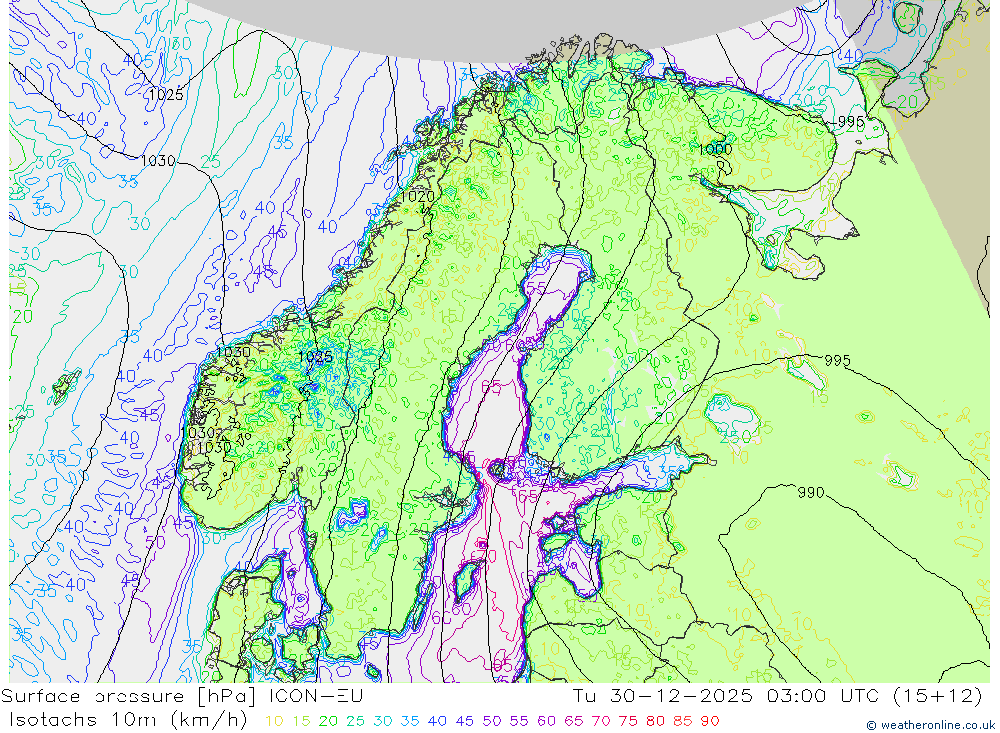Select the green 20 value in the isotach legend
The width and height of the screenshot is (1000, 733).
click(x=328, y=722)
